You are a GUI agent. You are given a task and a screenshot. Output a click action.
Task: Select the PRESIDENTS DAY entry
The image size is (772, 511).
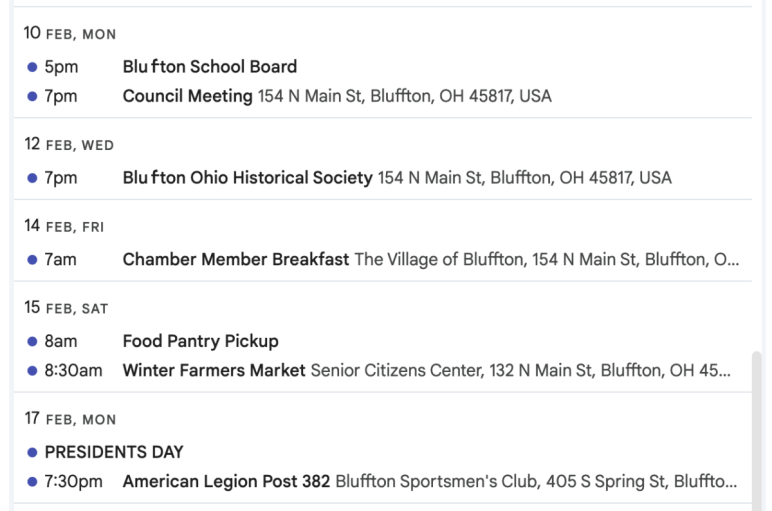pos(114,452)
